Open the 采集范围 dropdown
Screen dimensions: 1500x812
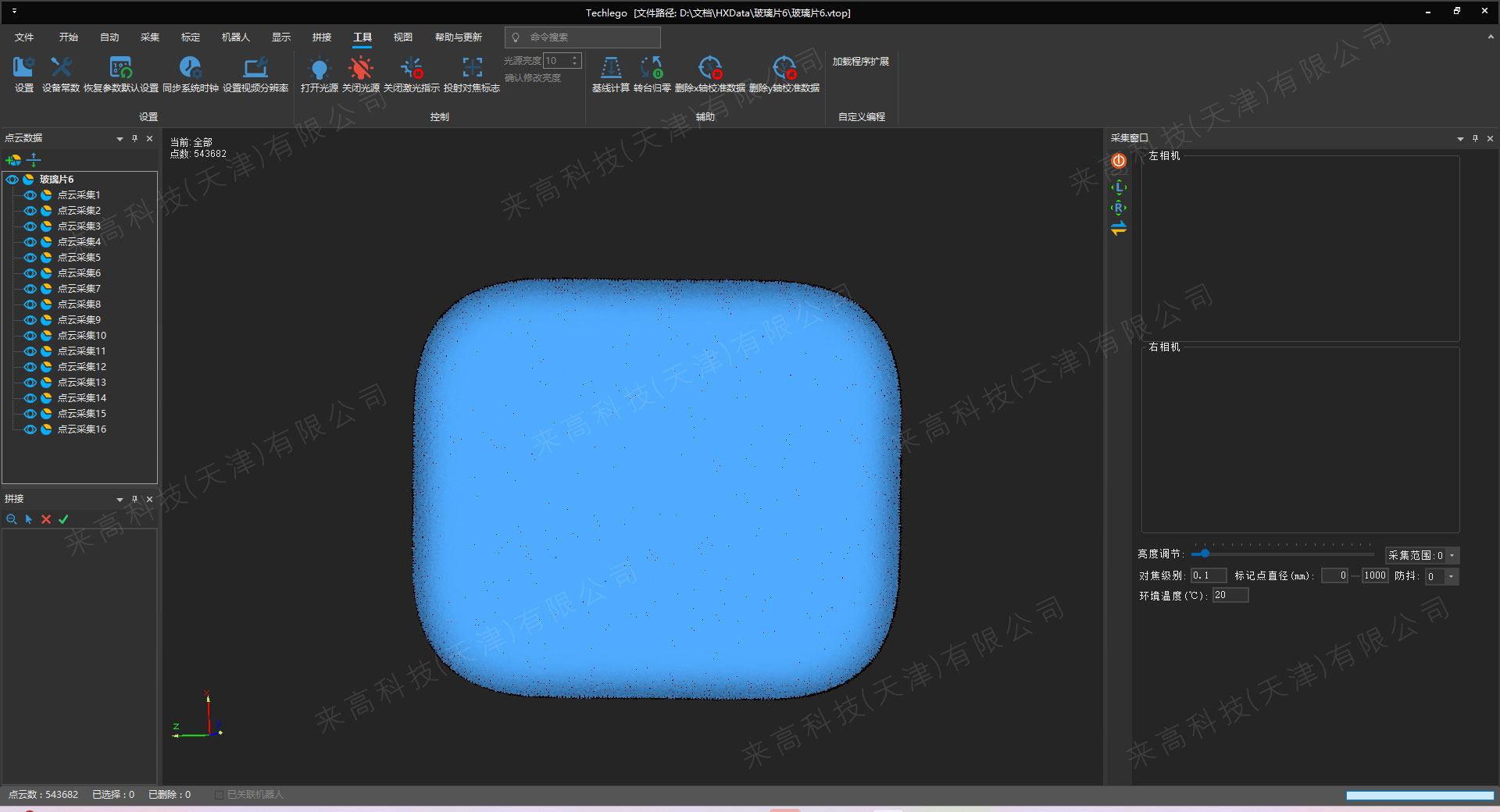click(1452, 556)
